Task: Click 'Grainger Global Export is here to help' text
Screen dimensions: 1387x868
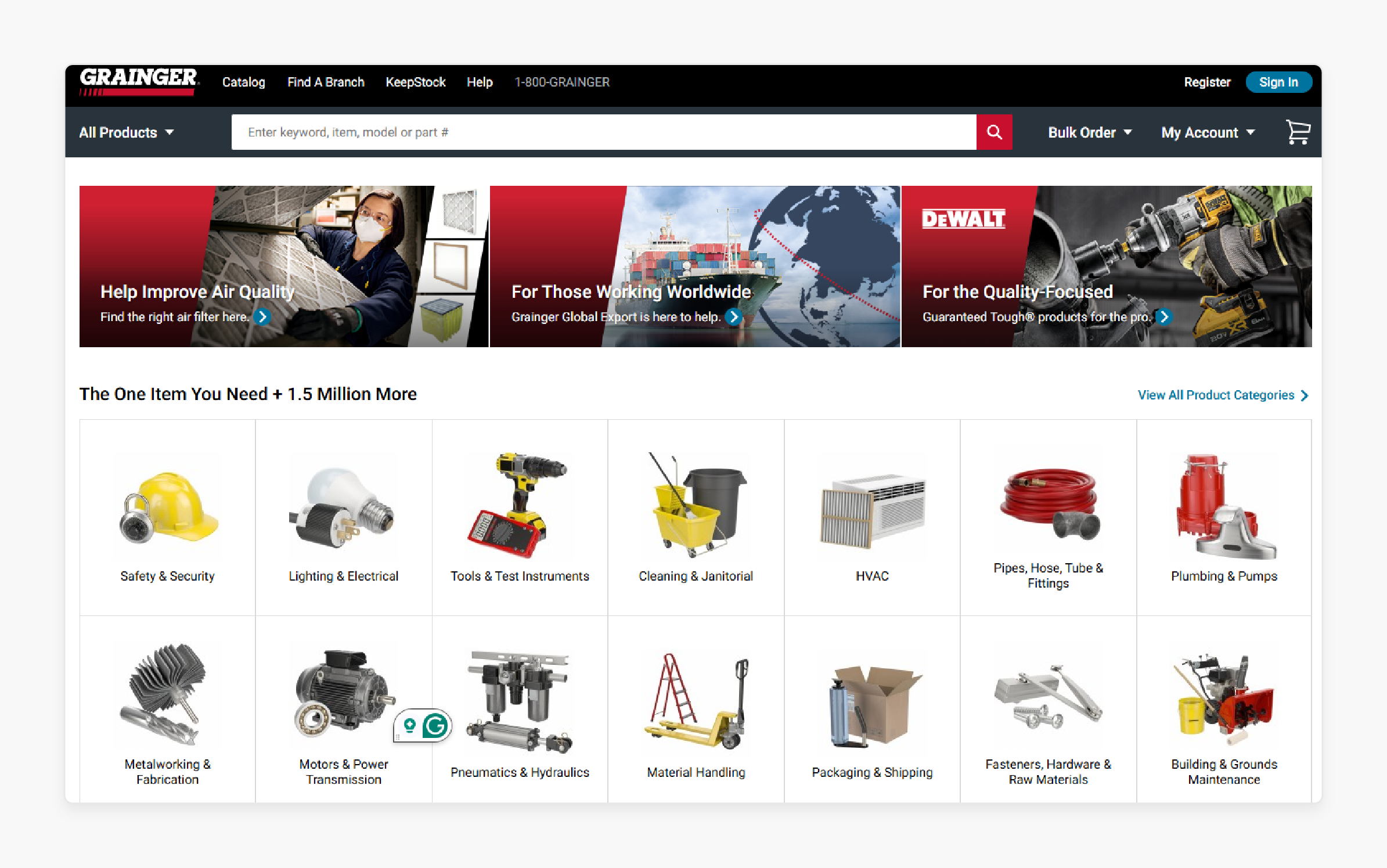Action: [x=616, y=316]
